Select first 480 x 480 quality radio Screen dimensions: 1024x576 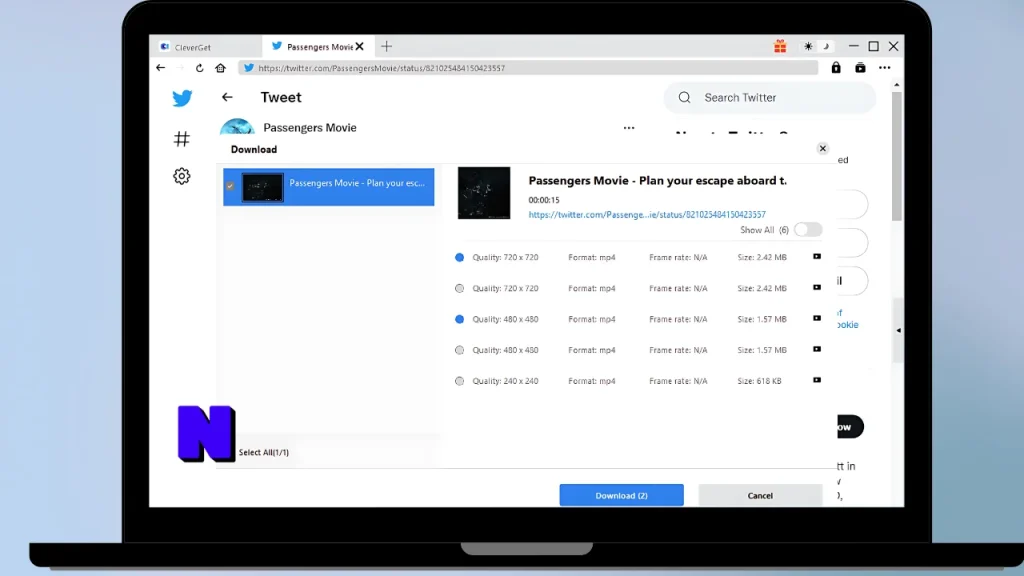460,319
